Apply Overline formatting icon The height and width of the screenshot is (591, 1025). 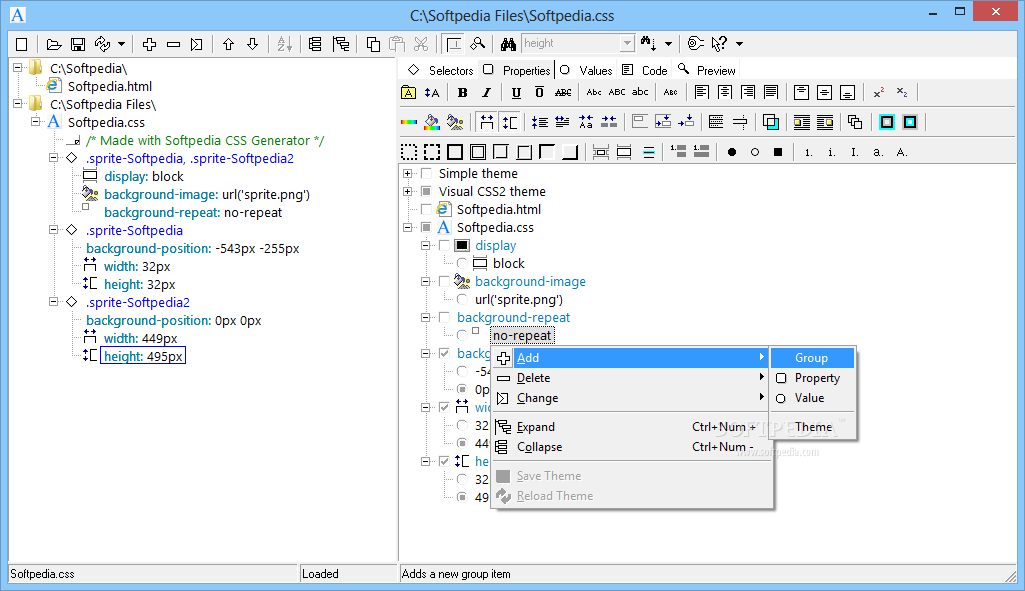pos(539,92)
